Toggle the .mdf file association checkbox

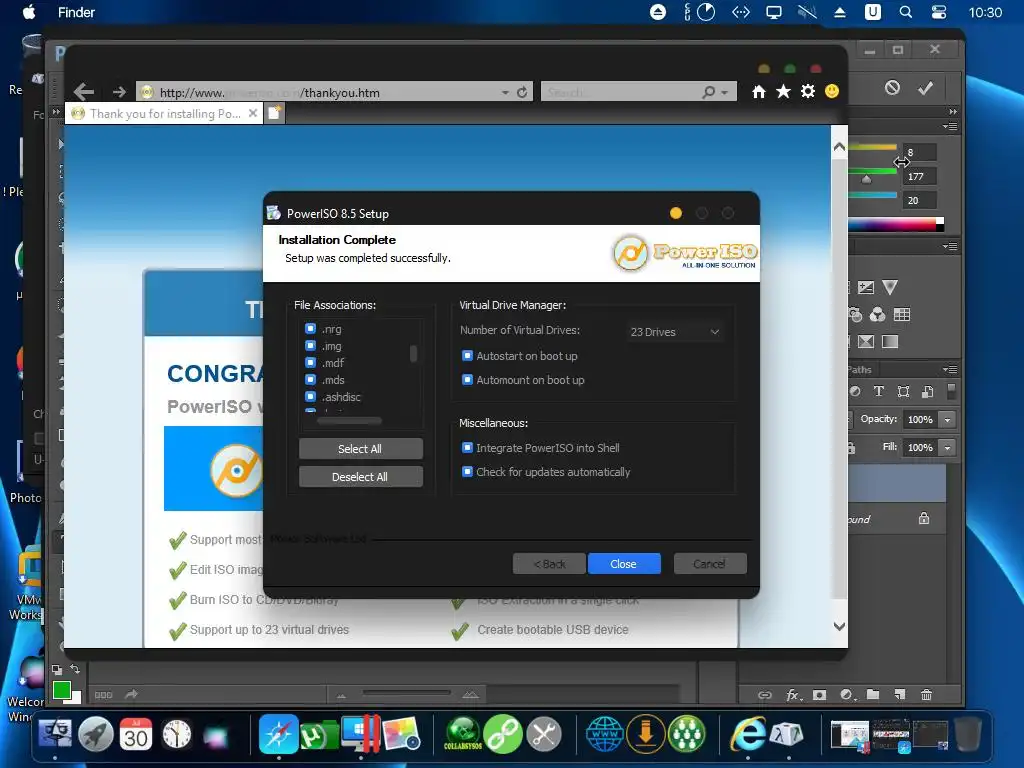pos(311,362)
